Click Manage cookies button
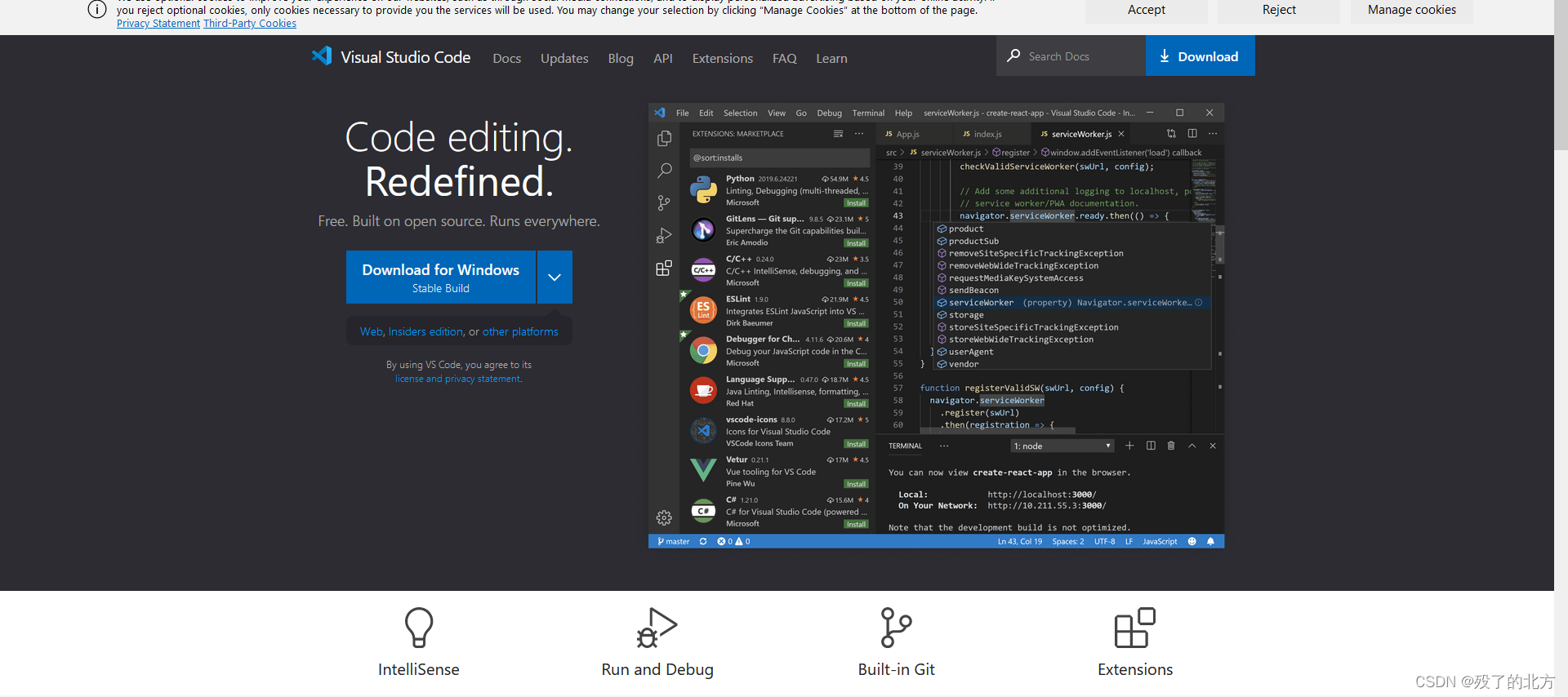The width and height of the screenshot is (1568, 697). coord(1411,10)
